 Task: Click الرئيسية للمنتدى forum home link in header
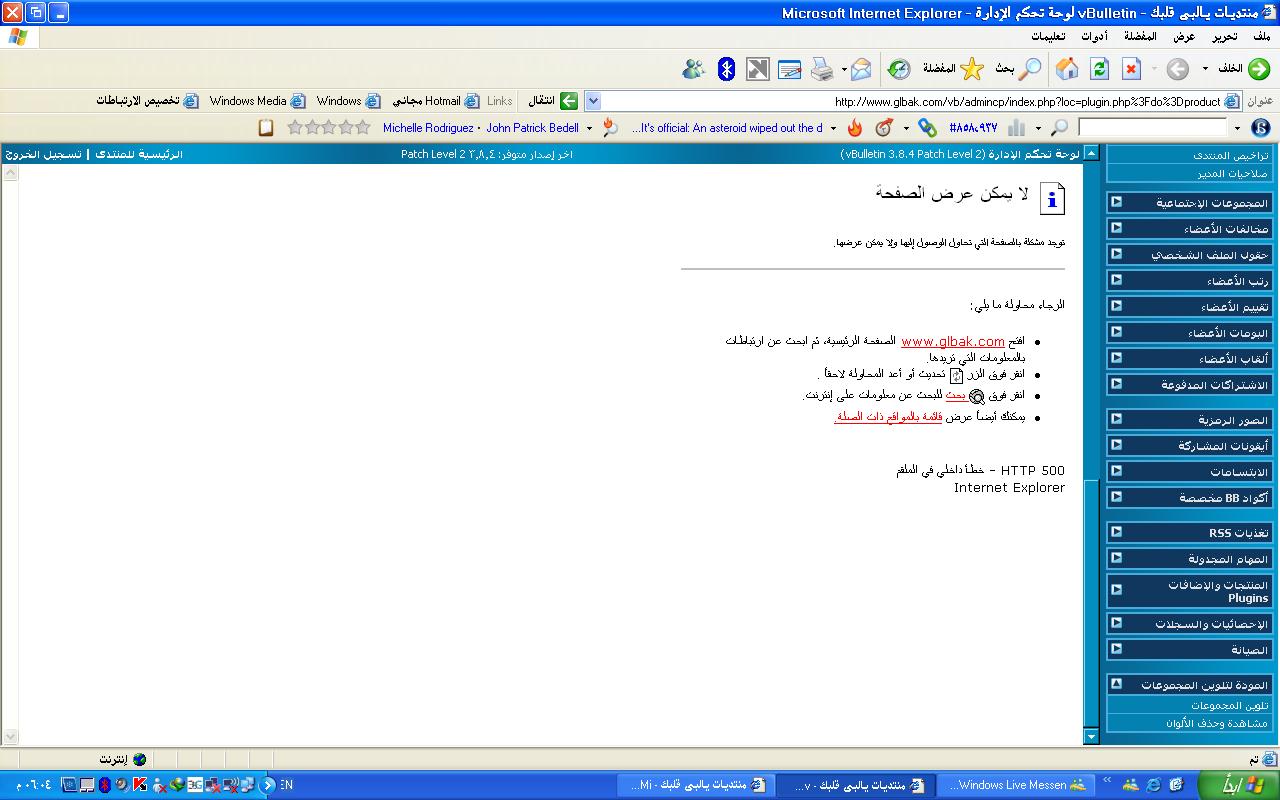(138, 154)
